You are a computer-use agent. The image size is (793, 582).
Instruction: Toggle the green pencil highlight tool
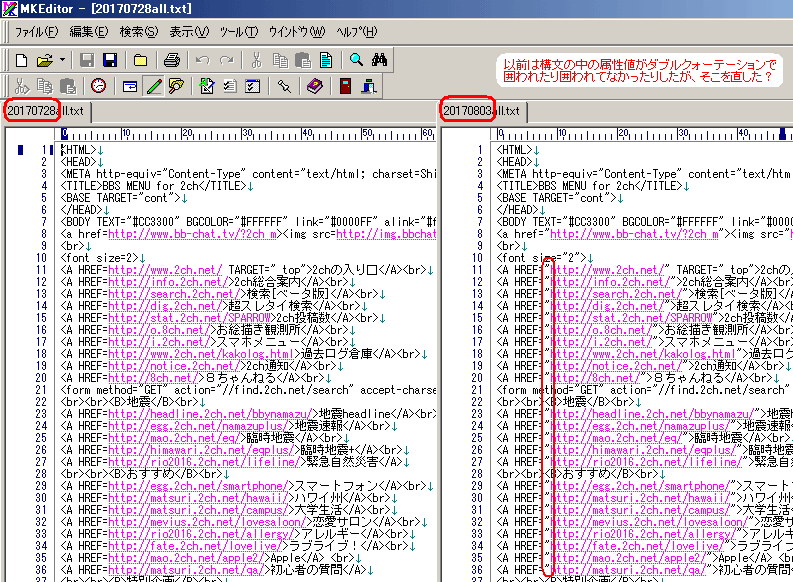point(154,86)
